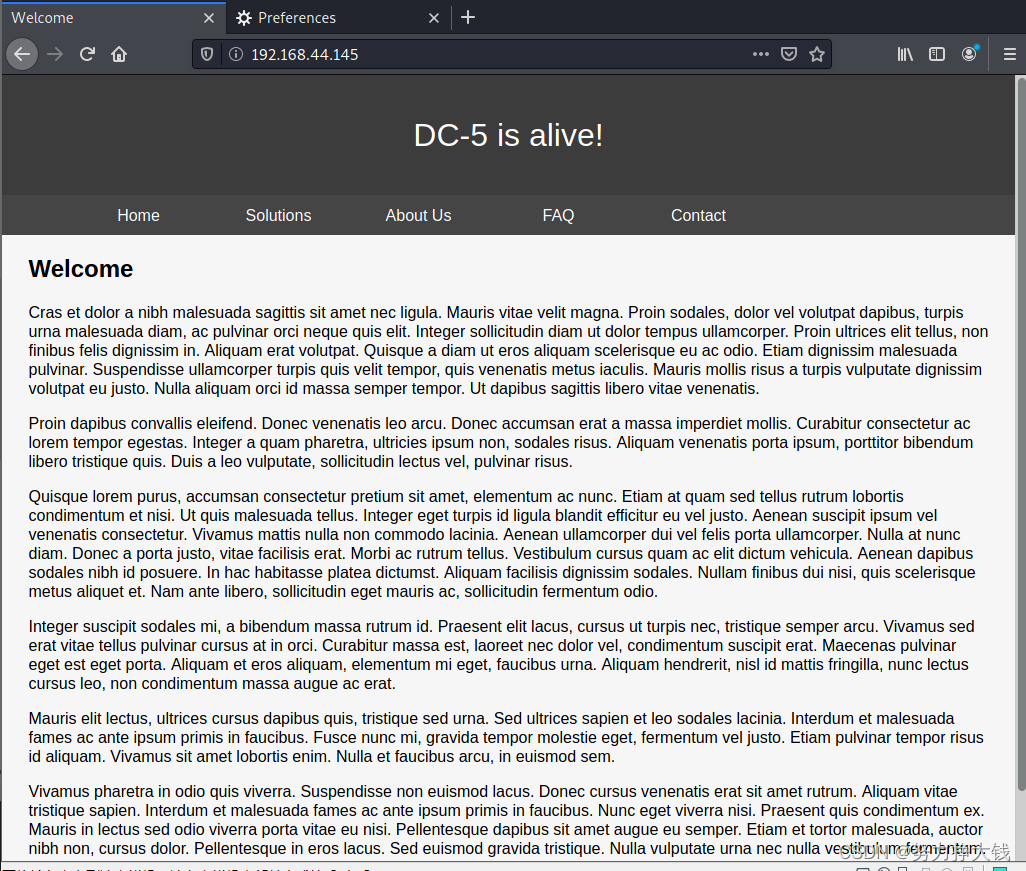1026x871 pixels.
Task: Open the Firefox account menu
Action: coord(970,54)
